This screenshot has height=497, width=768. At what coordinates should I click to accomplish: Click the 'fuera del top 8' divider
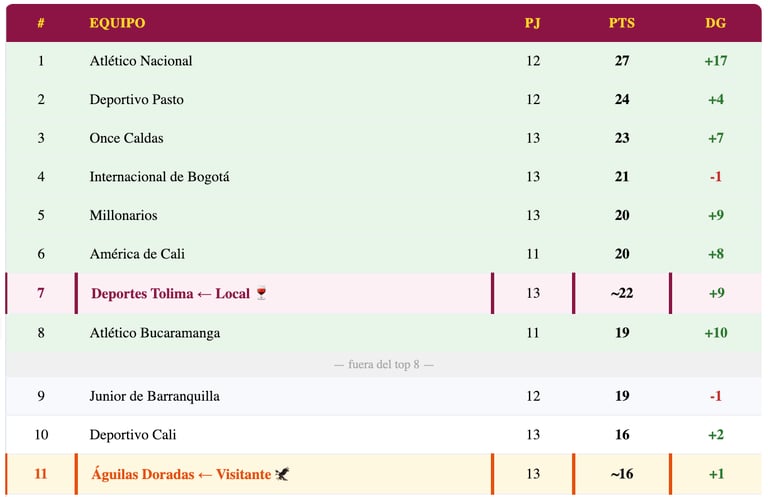point(384,365)
